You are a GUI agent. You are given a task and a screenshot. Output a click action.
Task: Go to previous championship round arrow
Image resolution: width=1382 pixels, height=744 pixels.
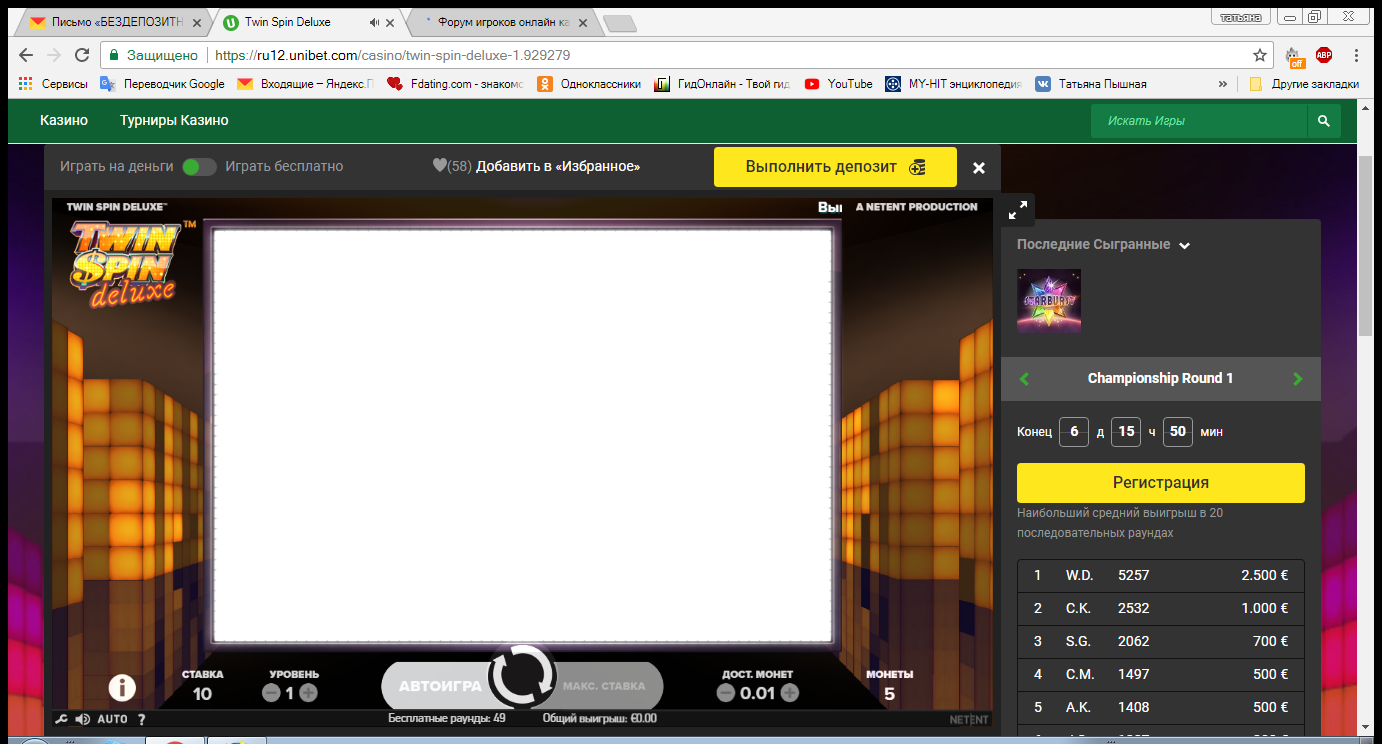[x=1024, y=379]
